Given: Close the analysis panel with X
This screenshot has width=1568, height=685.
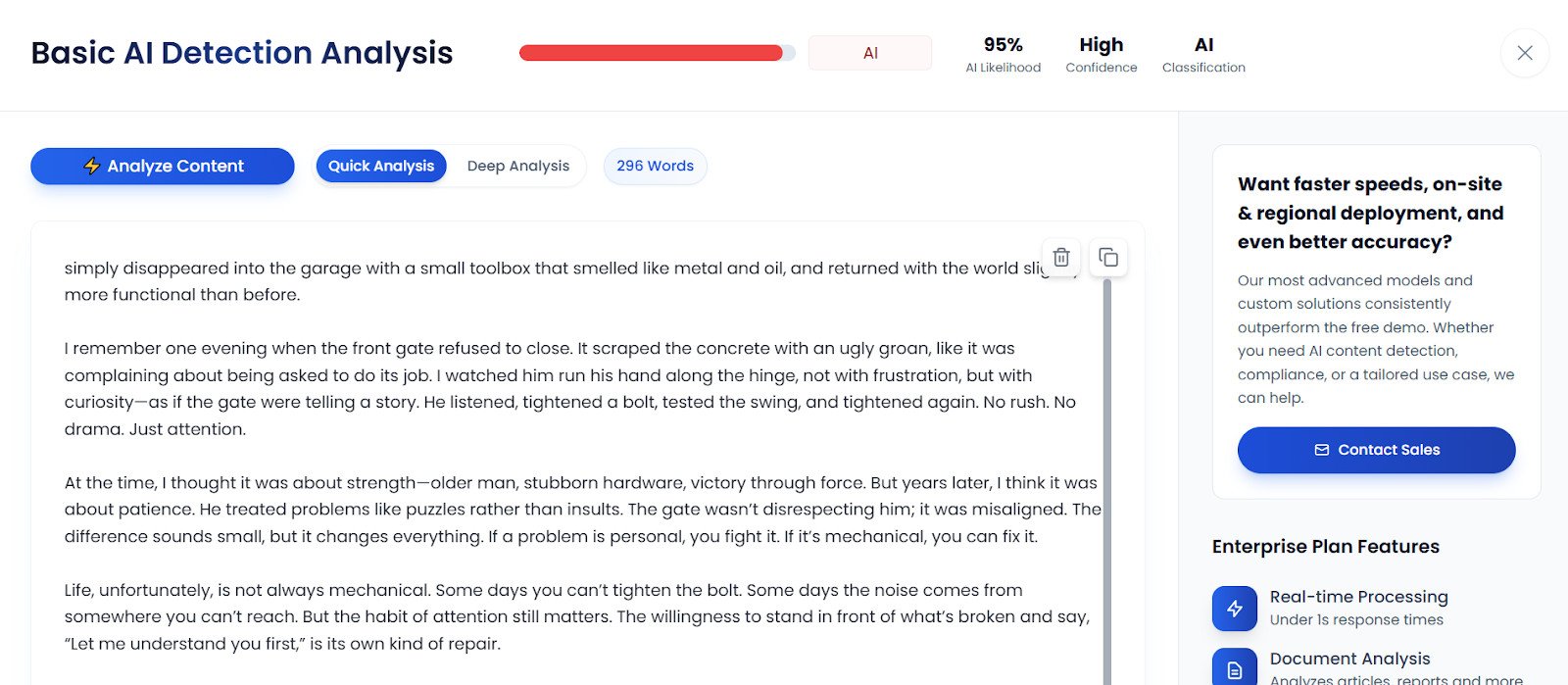Looking at the screenshot, I should pos(1524,53).
